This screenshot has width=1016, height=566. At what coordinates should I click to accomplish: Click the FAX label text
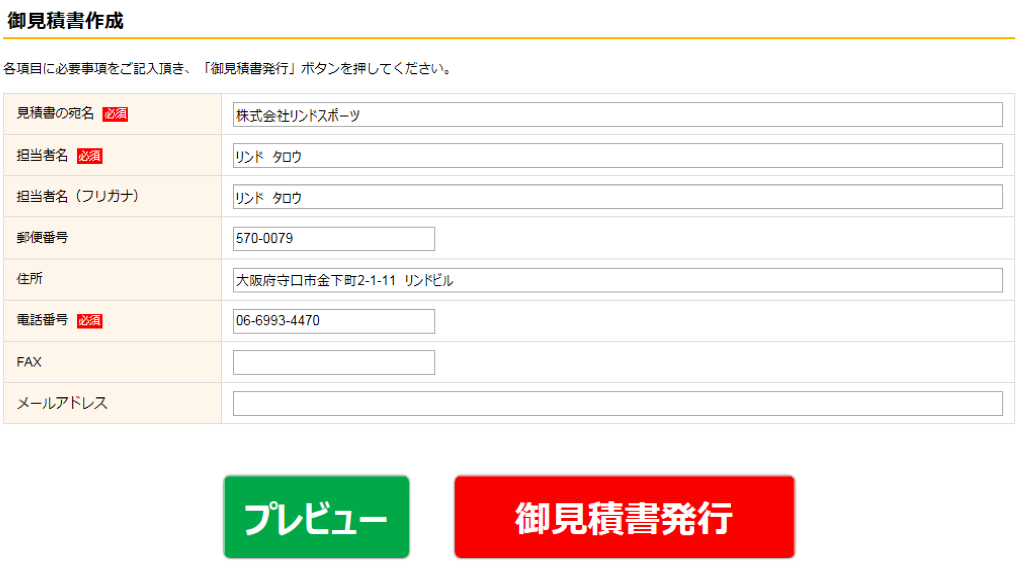[29, 362]
